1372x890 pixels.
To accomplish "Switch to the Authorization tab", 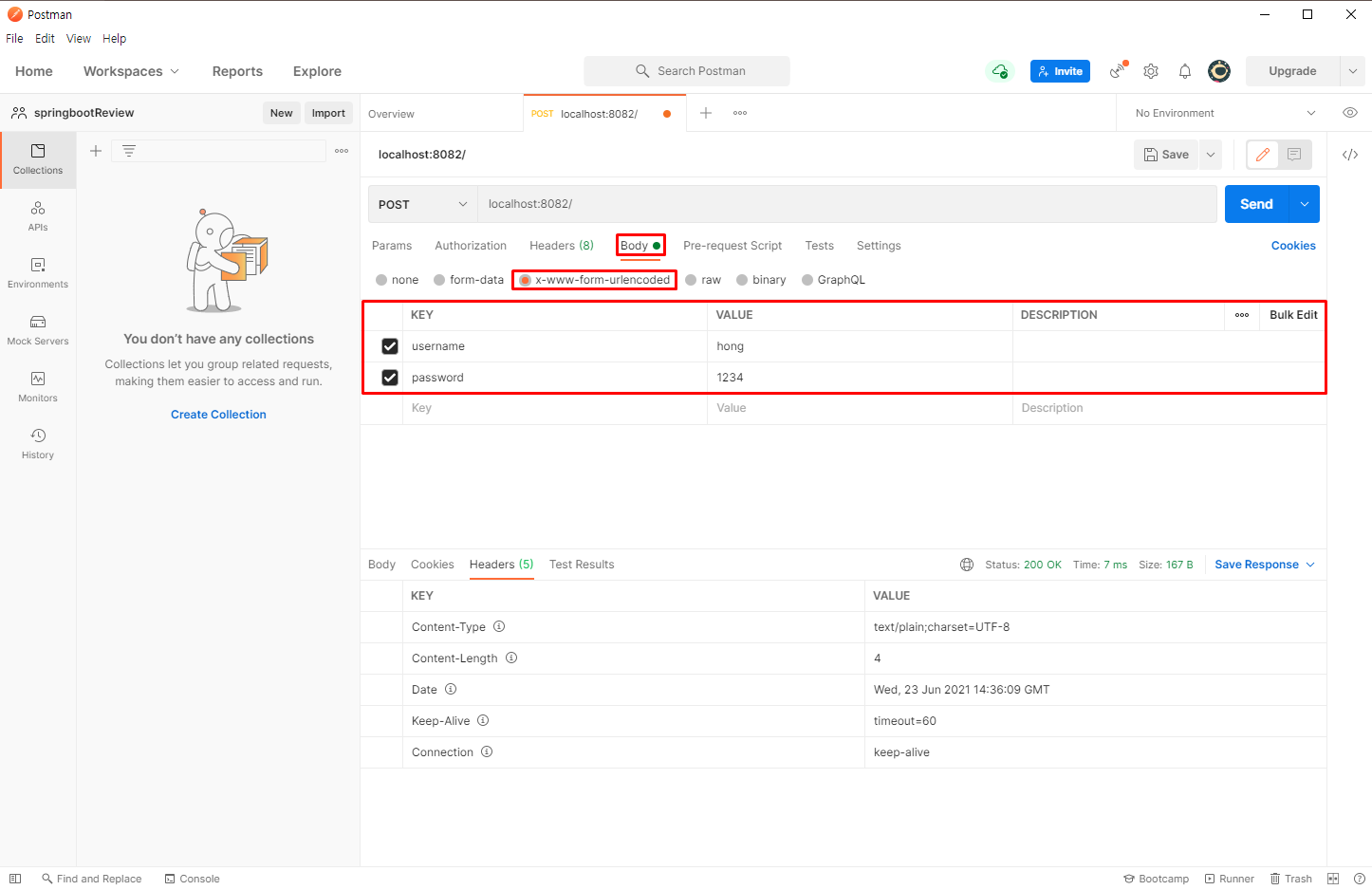I will [471, 246].
